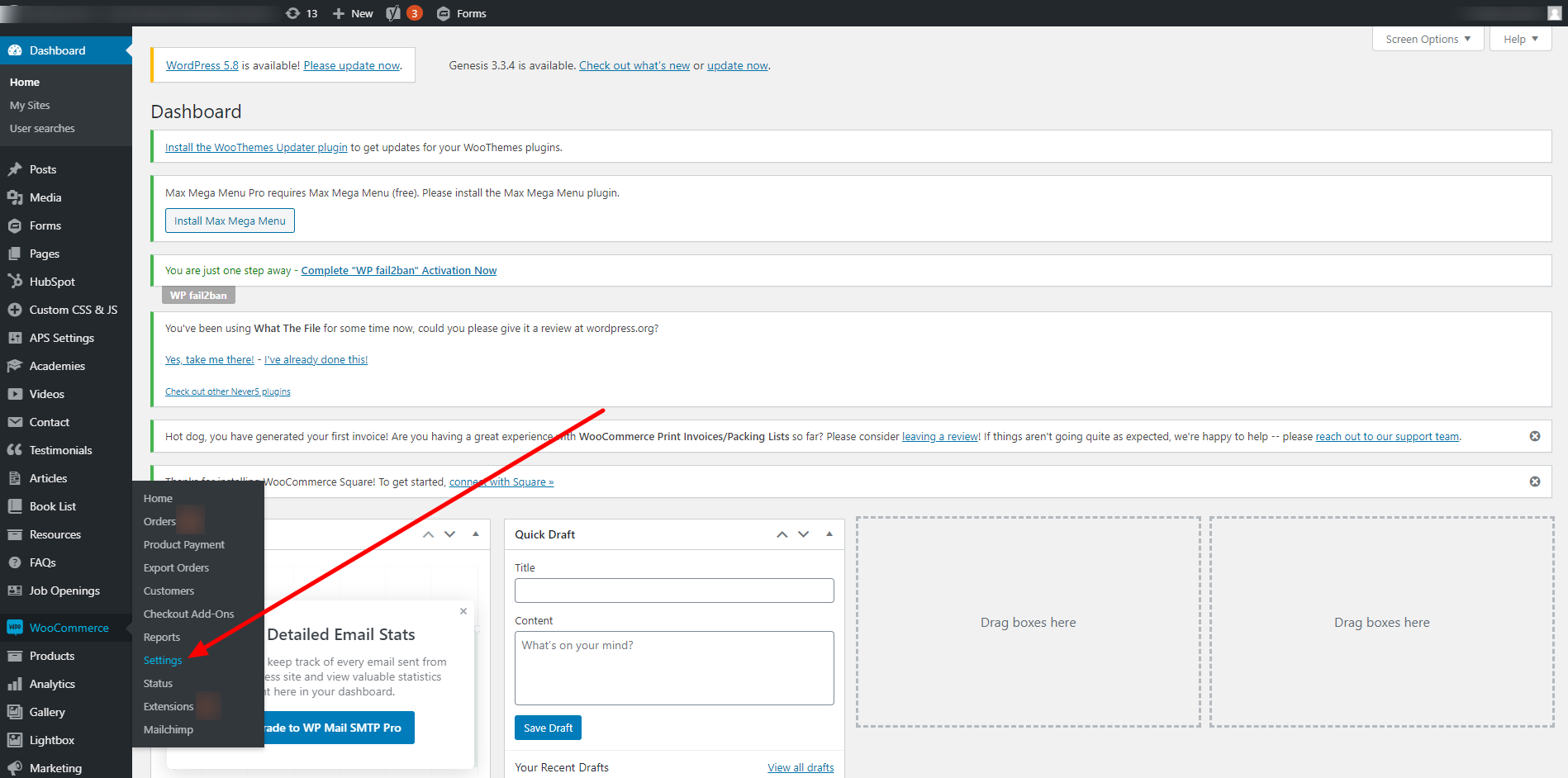Move the Quick Draft box down
Viewport: 1568px width, 778px height.
pyautogui.click(x=804, y=534)
